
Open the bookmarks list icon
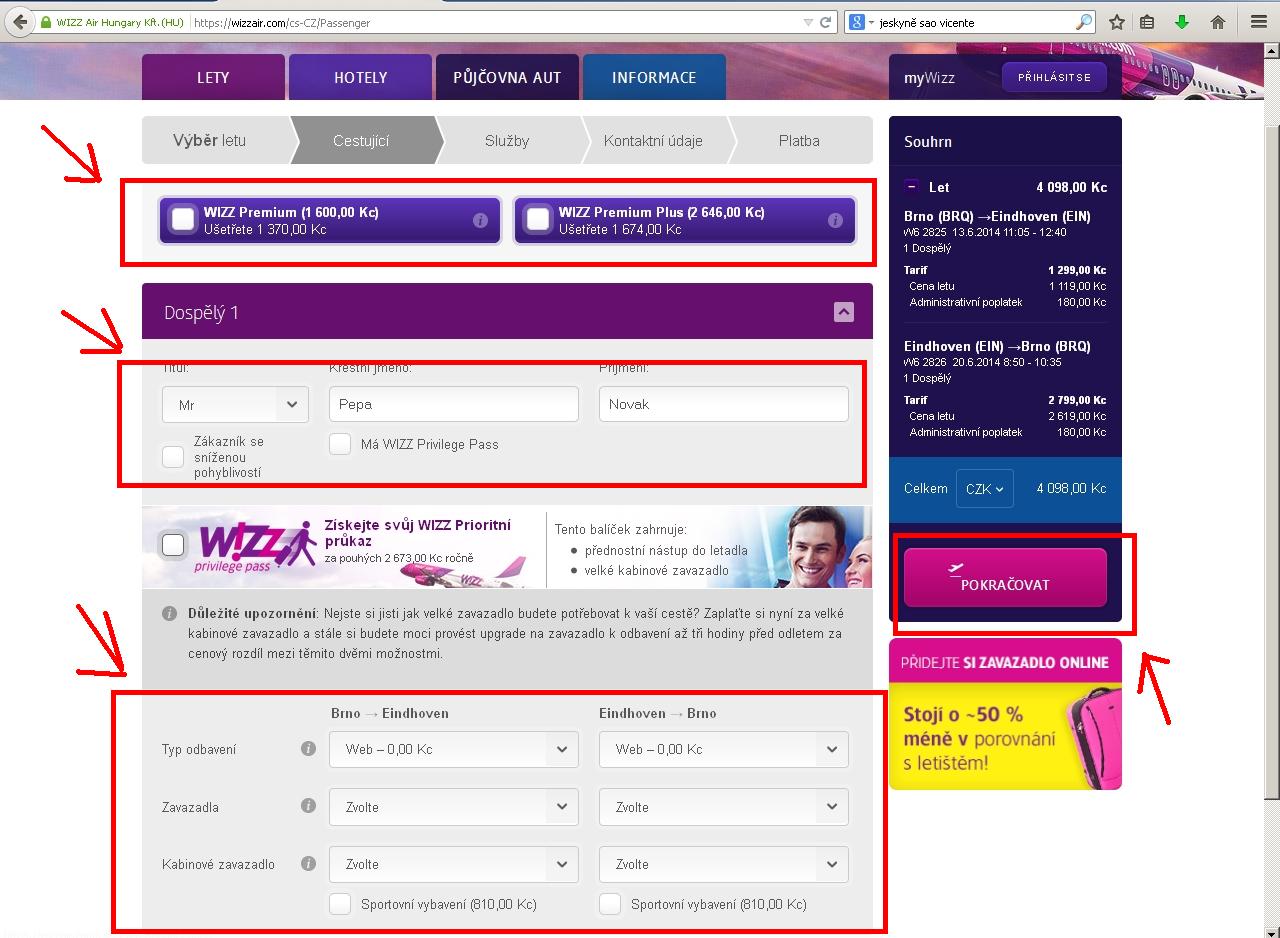(x=1148, y=22)
